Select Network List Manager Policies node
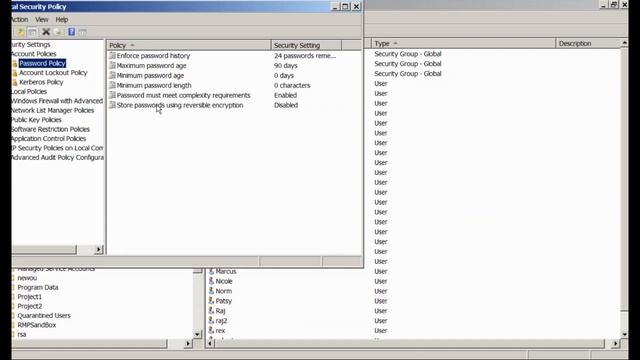 click(x=53, y=110)
